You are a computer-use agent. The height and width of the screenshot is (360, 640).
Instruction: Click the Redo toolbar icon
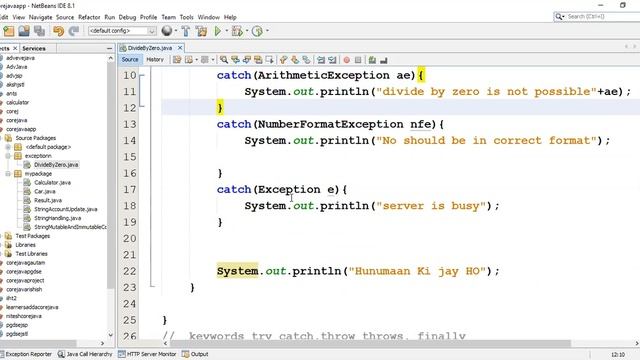pos(74,31)
